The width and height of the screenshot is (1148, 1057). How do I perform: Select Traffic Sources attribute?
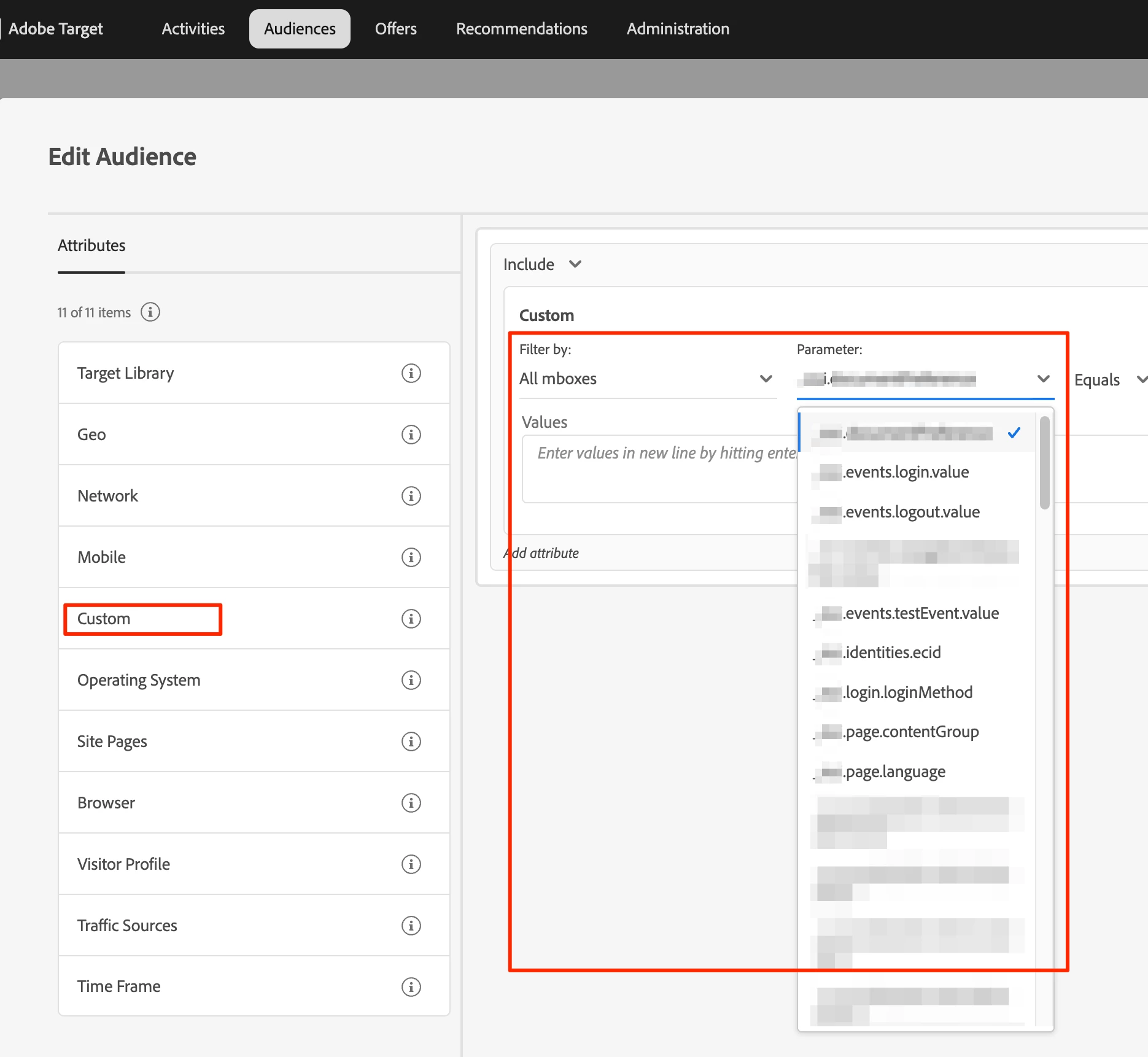coord(254,926)
